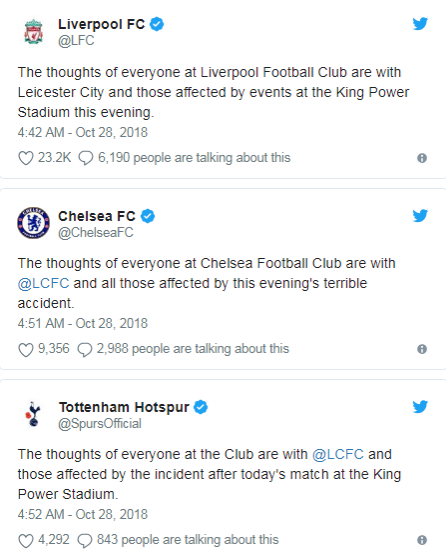Like the Liverpool FC tweet with heart icon
Screen dimensions: 446x556
[x=26, y=158]
